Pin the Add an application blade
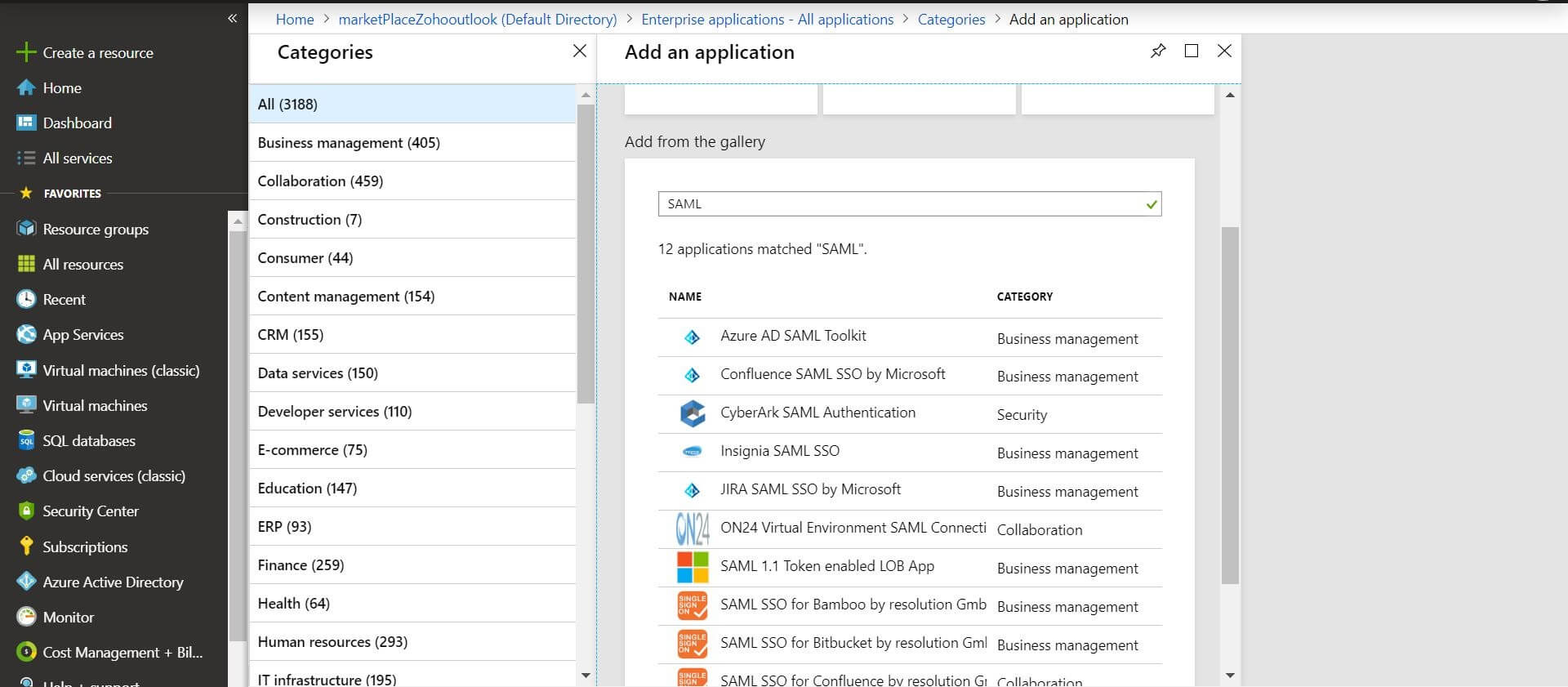This screenshot has width=1568, height=687. pos(1157,51)
